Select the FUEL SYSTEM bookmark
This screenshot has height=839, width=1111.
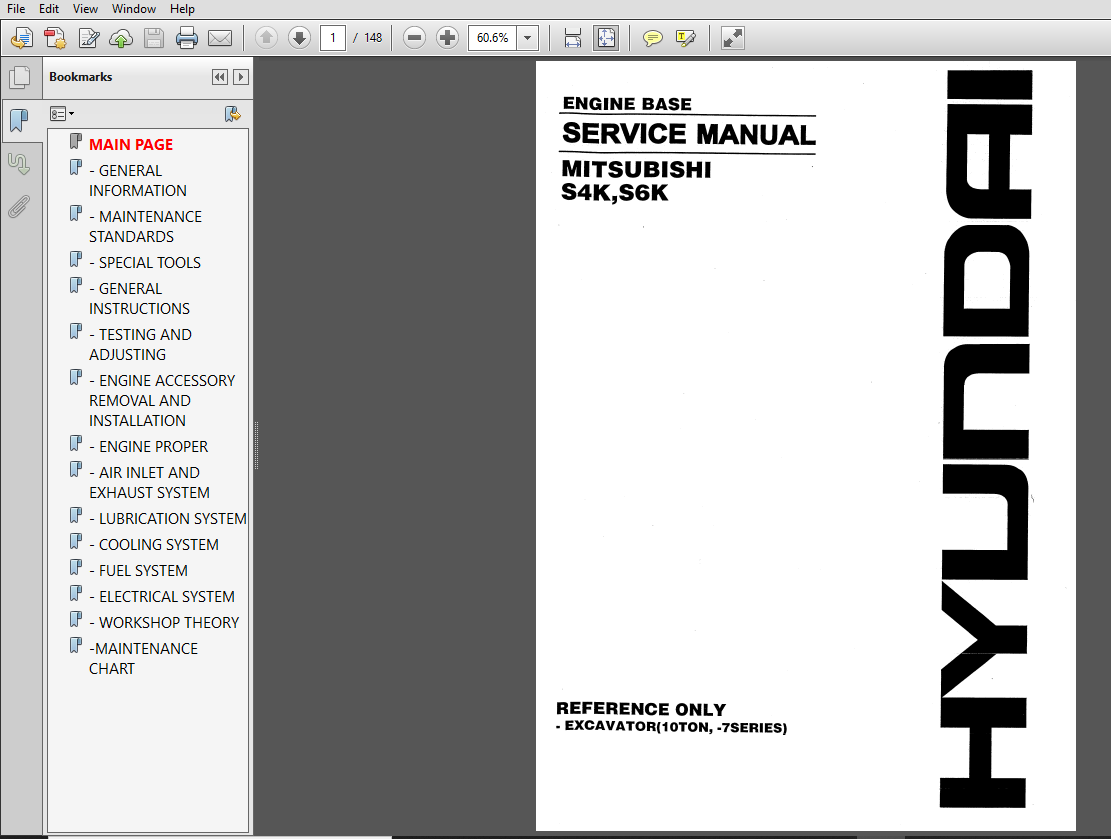click(x=139, y=571)
